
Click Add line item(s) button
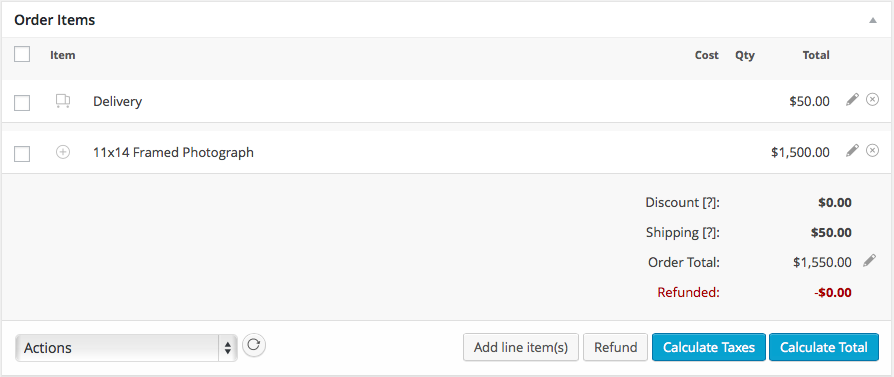521,347
